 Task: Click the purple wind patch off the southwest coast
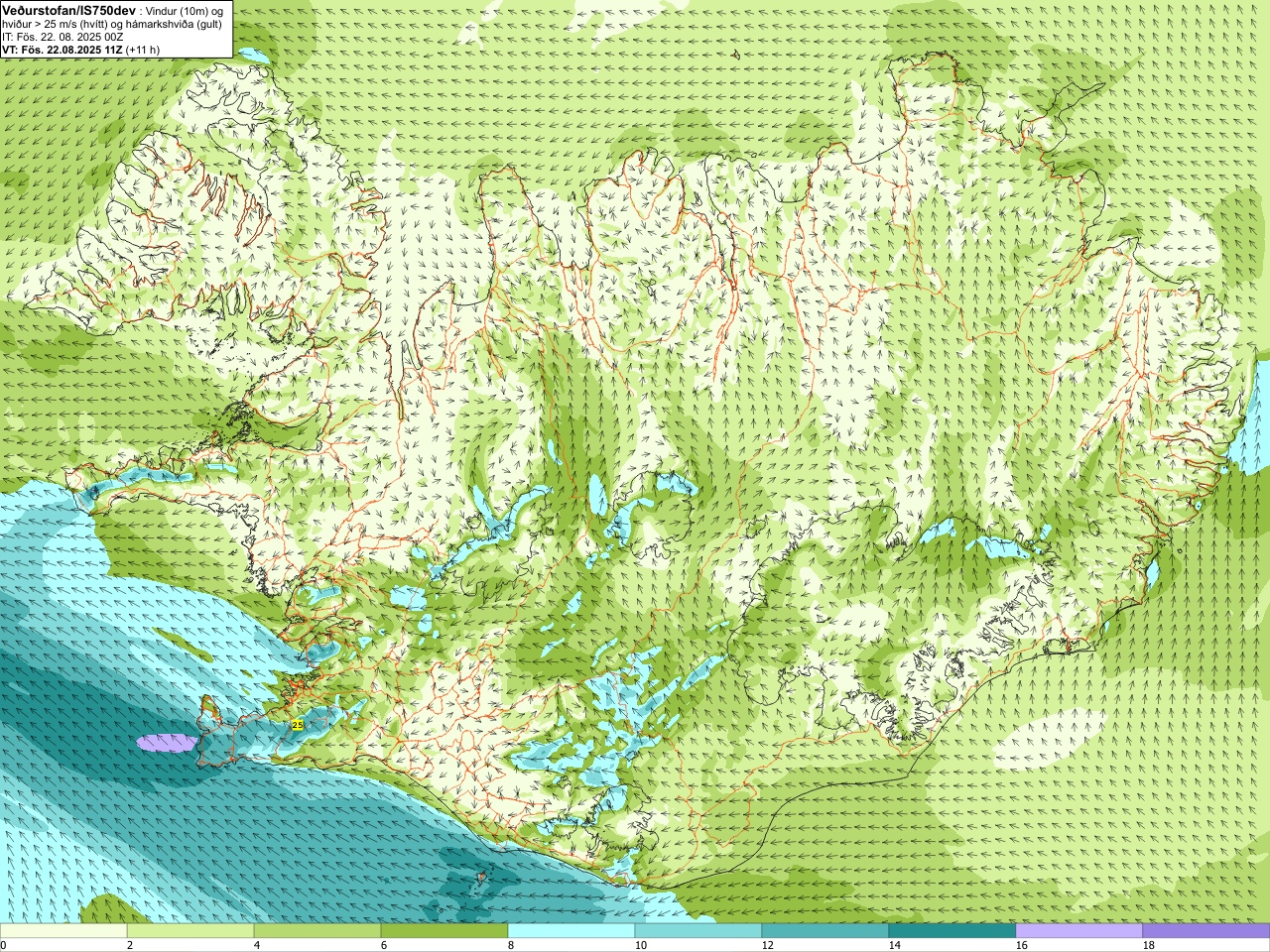[x=166, y=742]
